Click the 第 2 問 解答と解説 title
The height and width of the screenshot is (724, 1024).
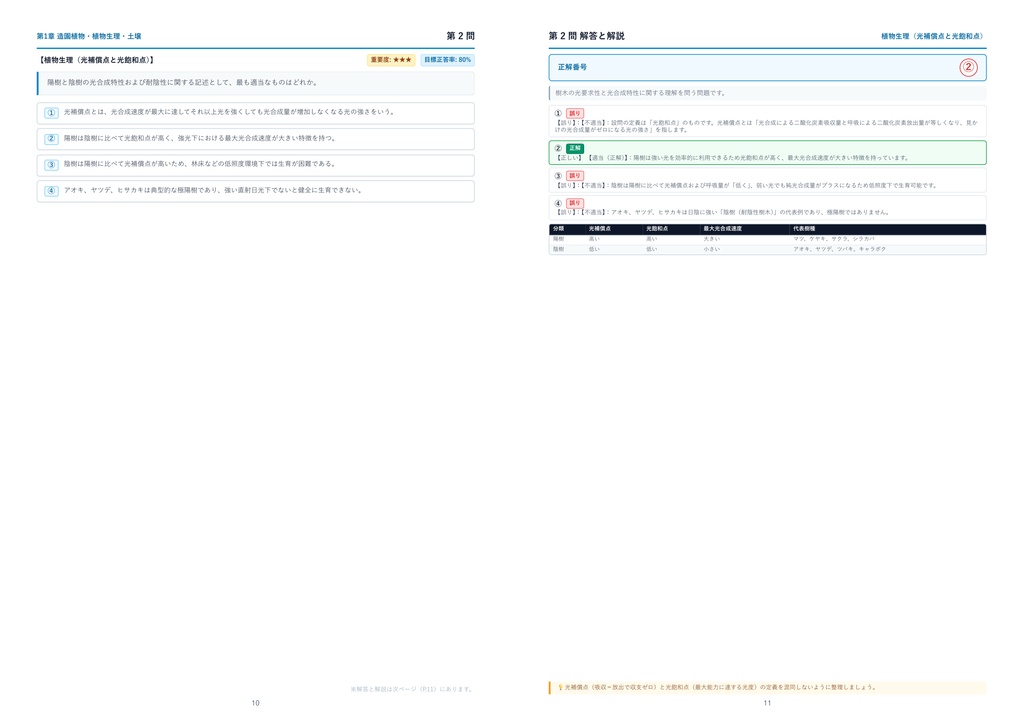click(586, 36)
